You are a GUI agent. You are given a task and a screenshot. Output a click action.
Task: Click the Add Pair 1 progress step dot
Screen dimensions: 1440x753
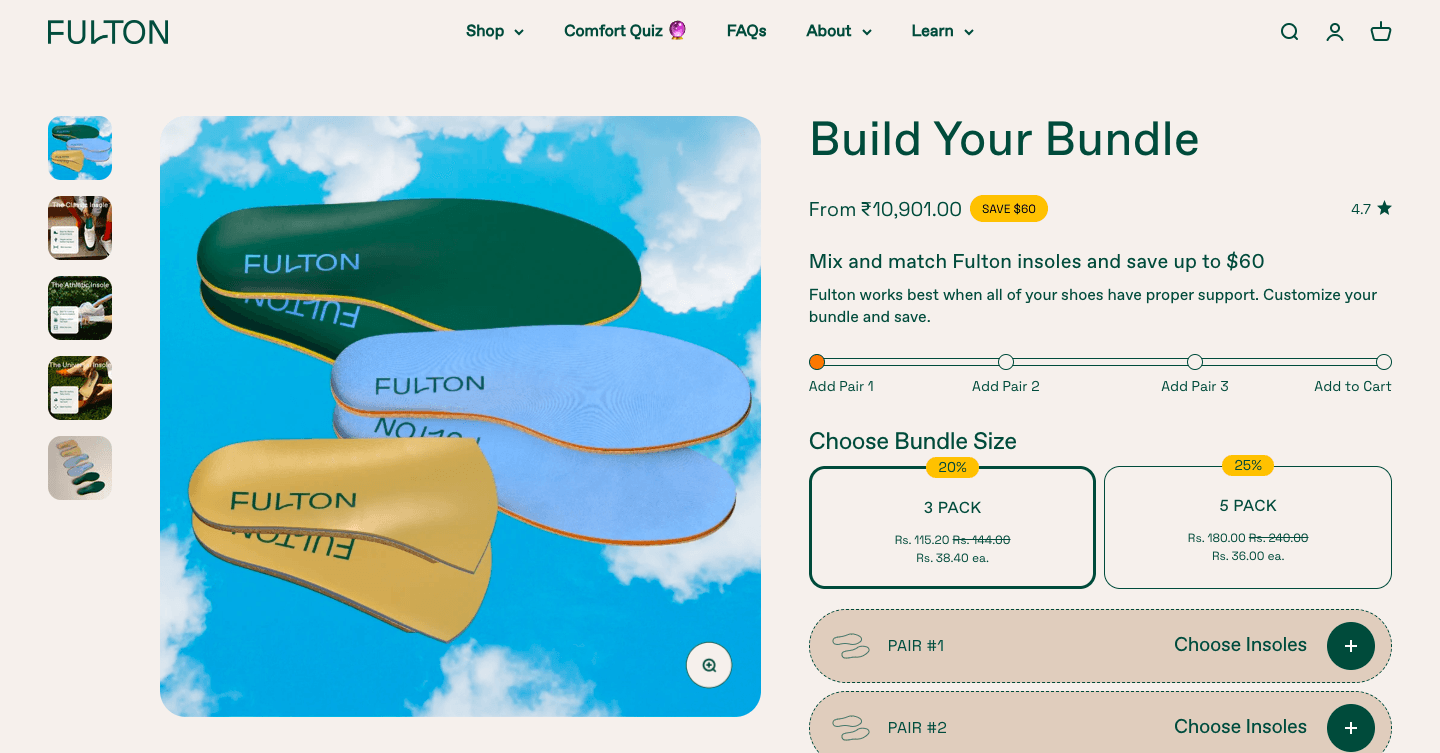tap(817, 362)
